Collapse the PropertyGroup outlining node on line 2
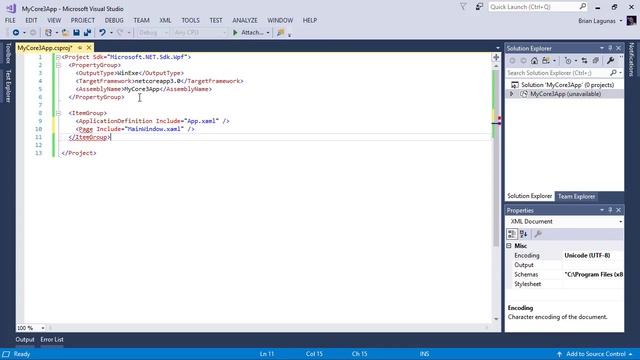The width and height of the screenshot is (640, 360). point(58,65)
